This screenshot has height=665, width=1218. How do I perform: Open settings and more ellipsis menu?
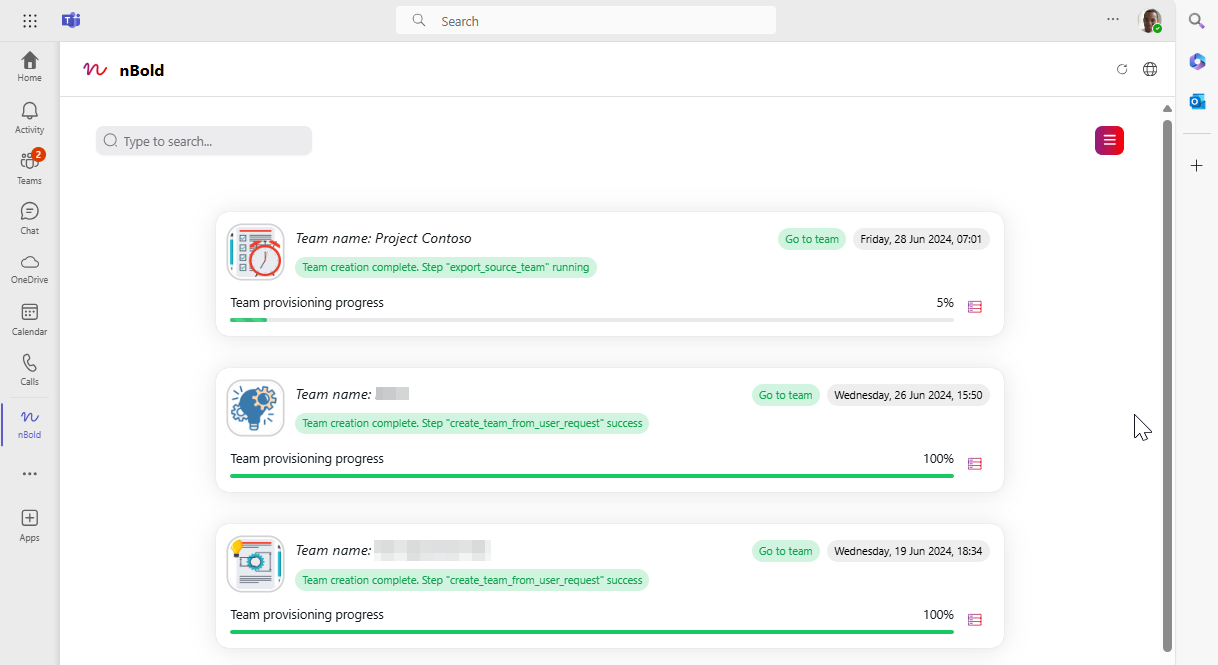pos(1113,19)
